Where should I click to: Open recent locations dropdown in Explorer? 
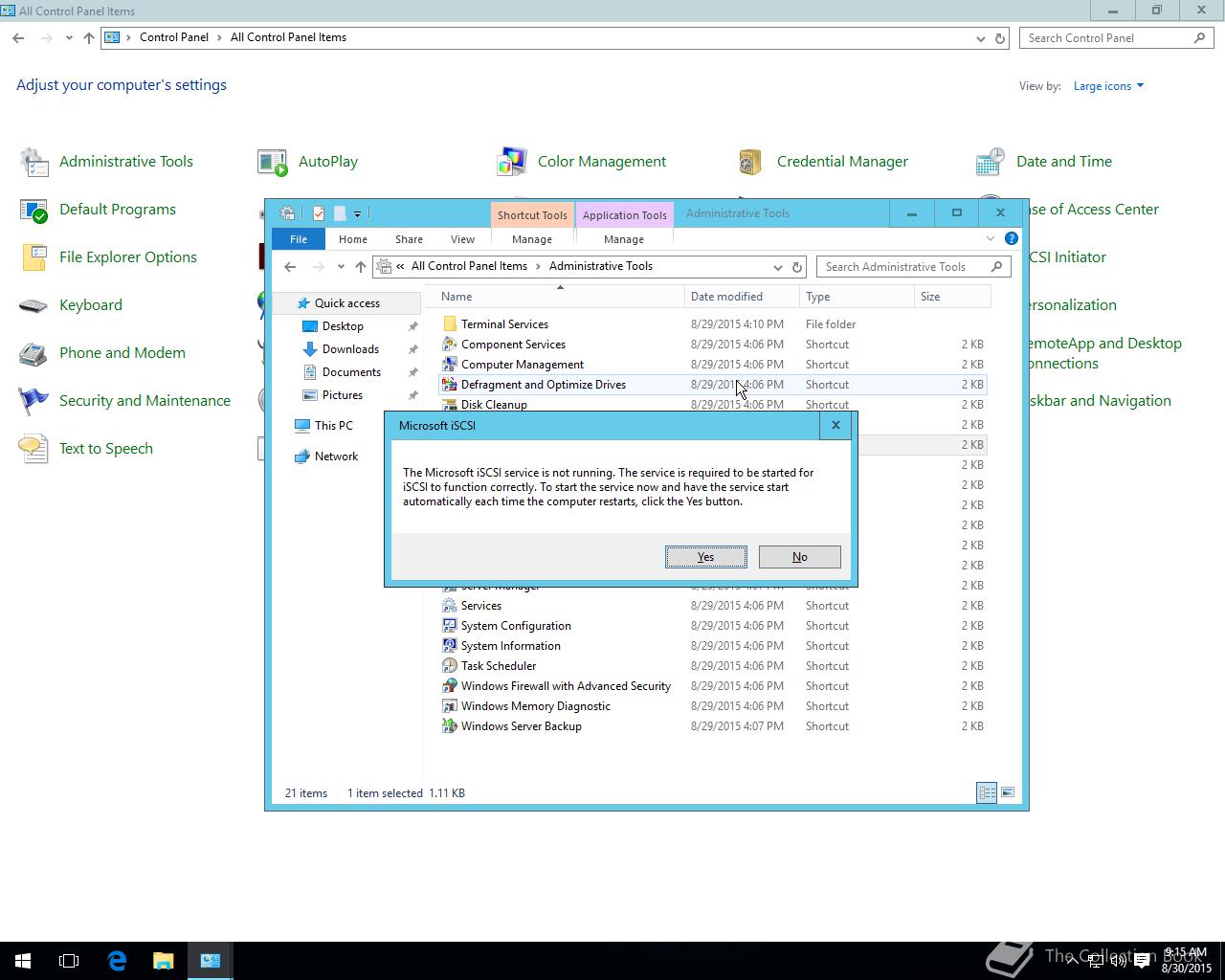(341, 267)
